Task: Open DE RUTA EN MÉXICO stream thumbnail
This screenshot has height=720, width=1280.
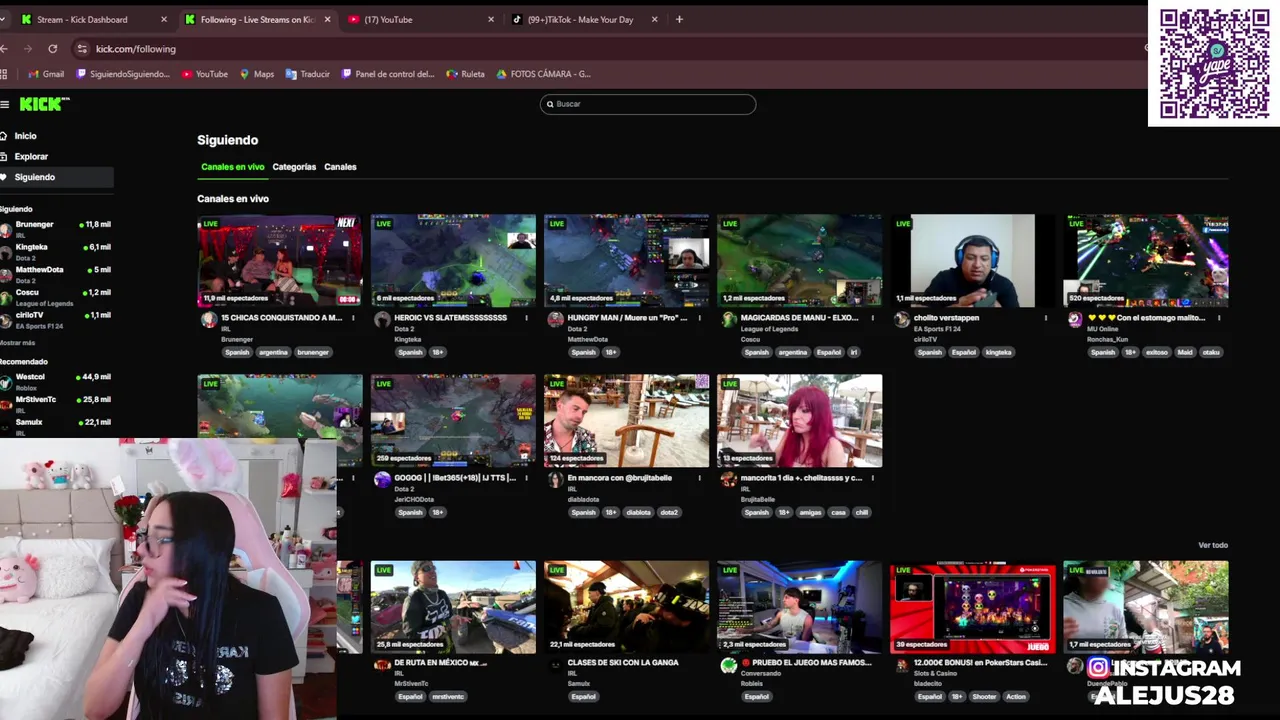Action: click(453, 606)
